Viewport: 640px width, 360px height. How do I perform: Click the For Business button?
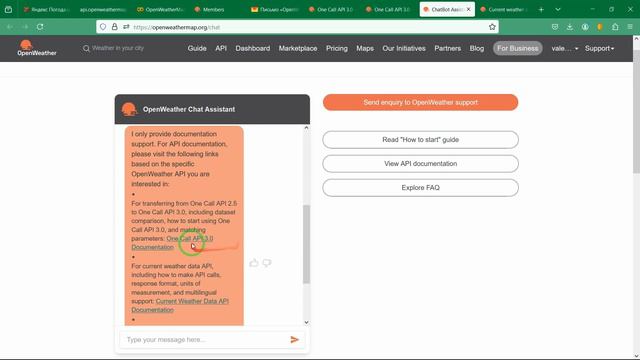[x=518, y=48]
